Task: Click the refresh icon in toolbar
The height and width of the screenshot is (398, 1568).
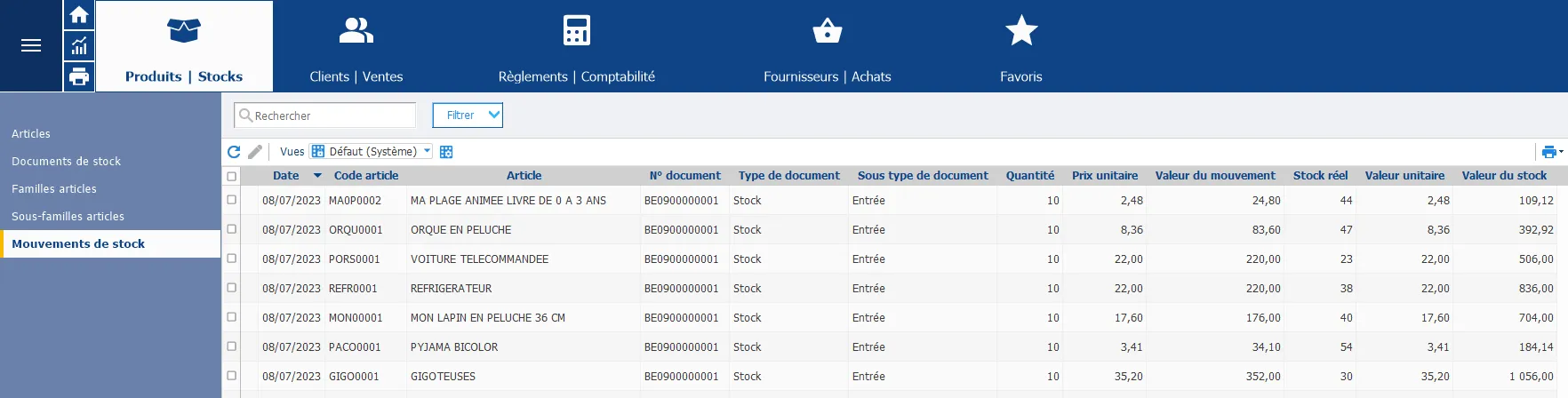Action: coord(234,152)
